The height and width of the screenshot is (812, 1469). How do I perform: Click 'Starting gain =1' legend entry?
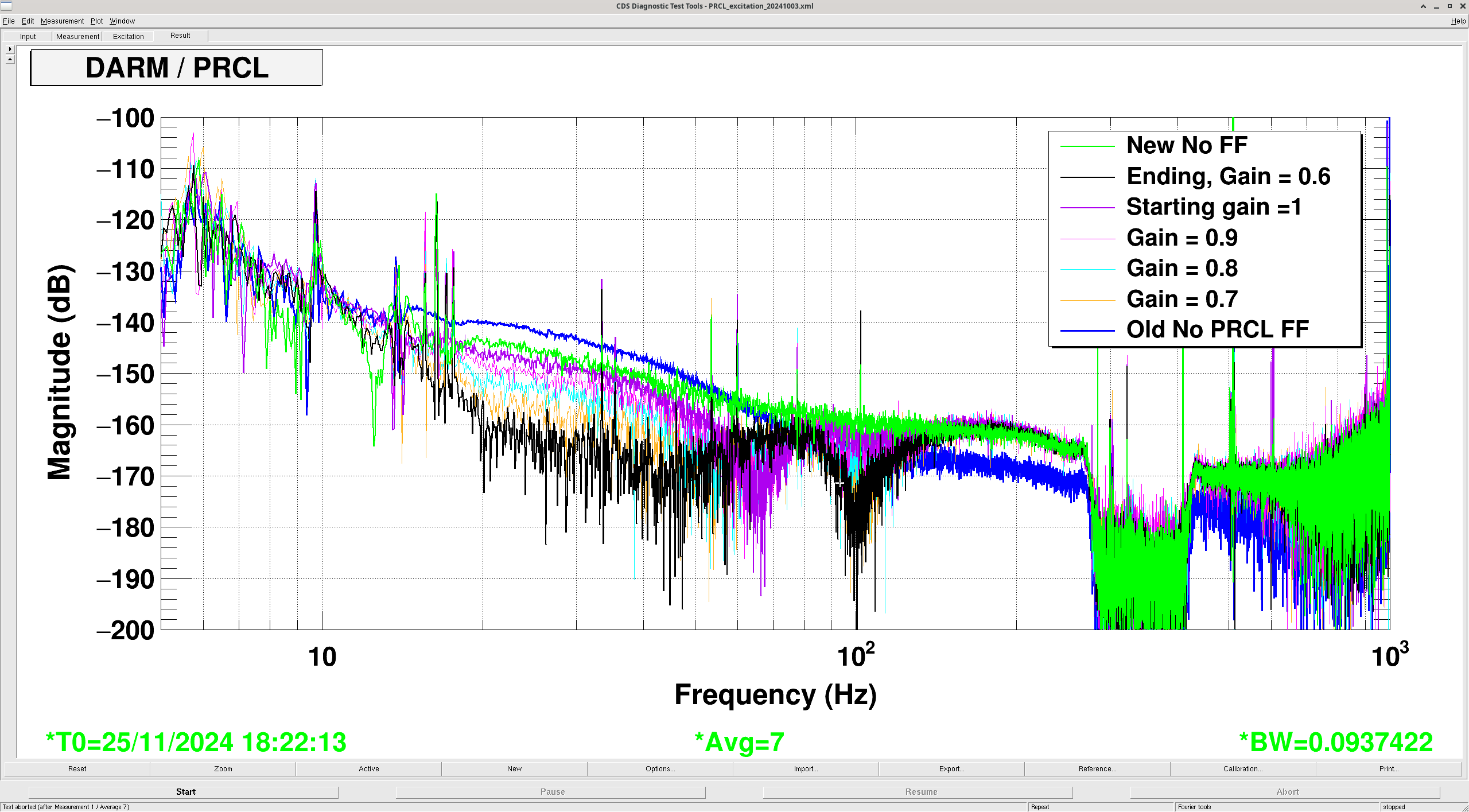(1214, 207)
